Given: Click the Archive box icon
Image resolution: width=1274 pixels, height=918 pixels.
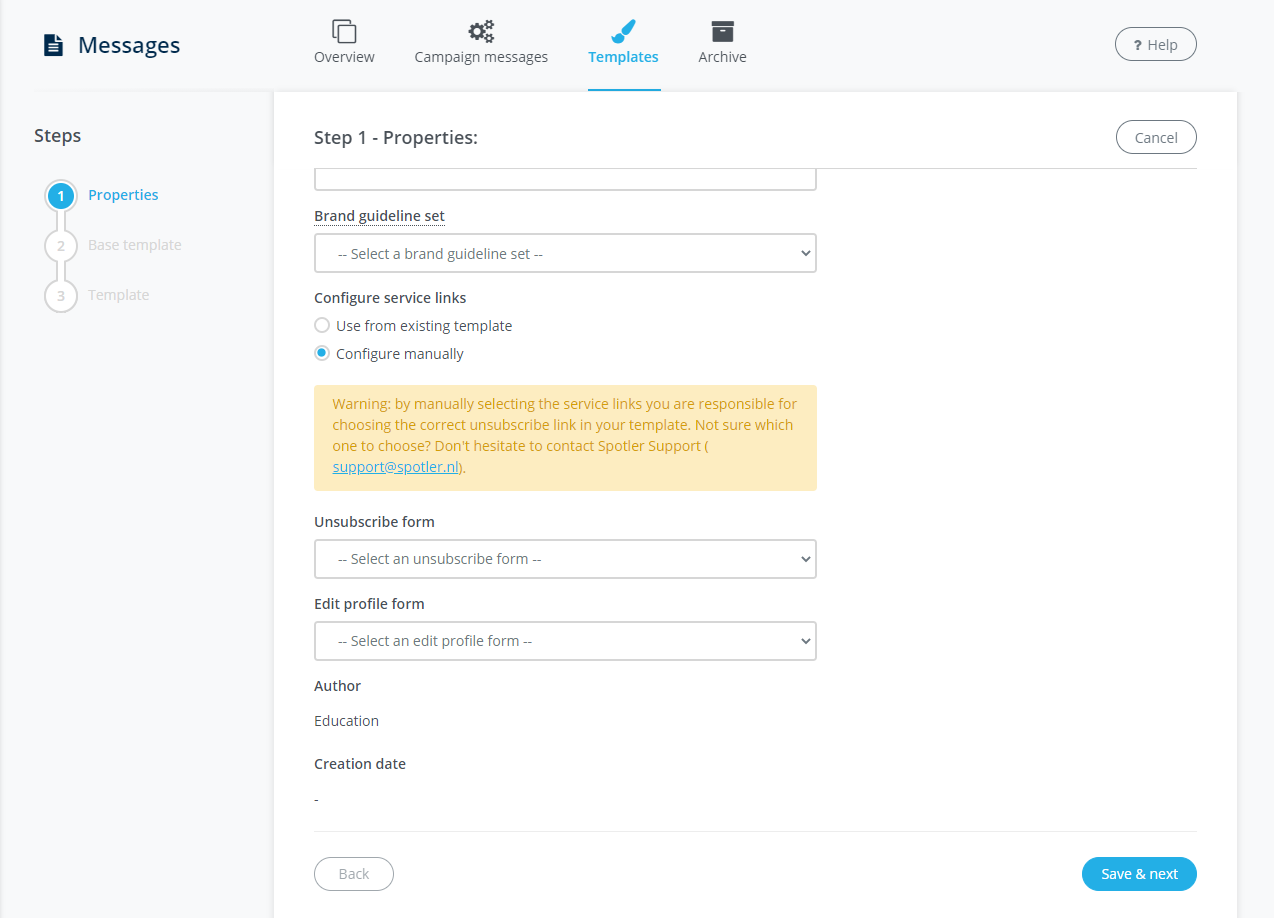Looking at the screenshot, I should pyautogui.click(x=722, y=31).
